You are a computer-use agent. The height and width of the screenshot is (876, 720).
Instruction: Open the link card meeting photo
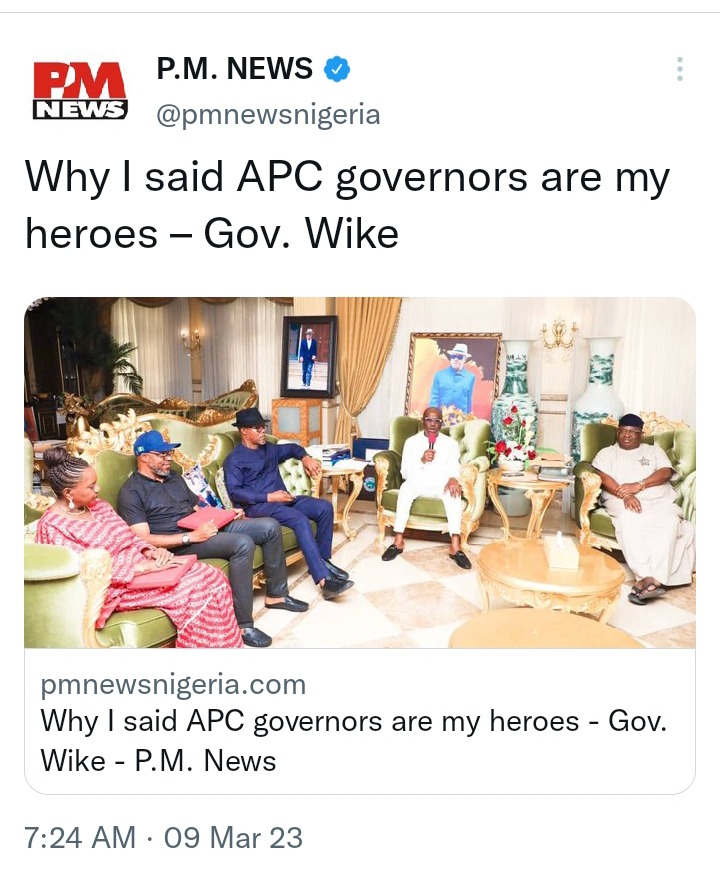click(x=360, y=473)
